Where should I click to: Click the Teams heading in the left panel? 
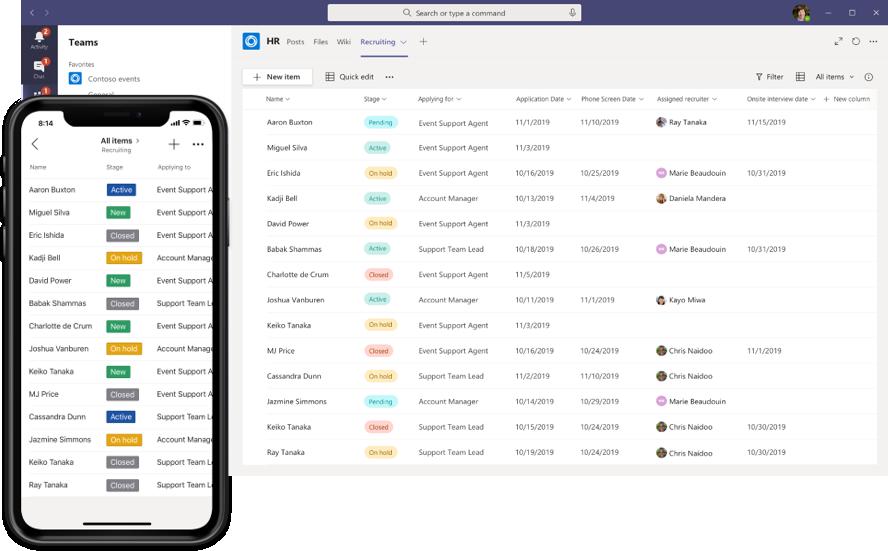pos(83,42)
